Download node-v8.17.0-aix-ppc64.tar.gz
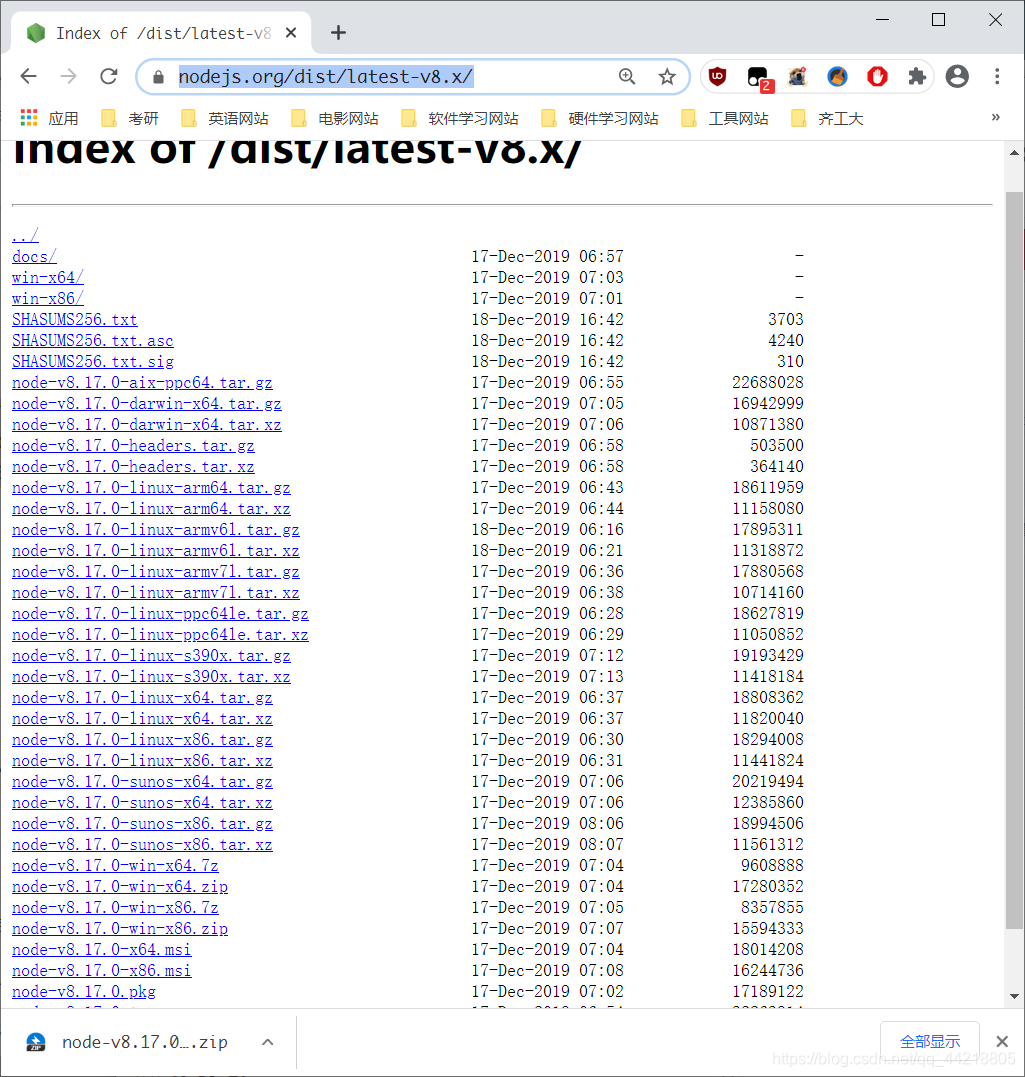 point(142,382)
